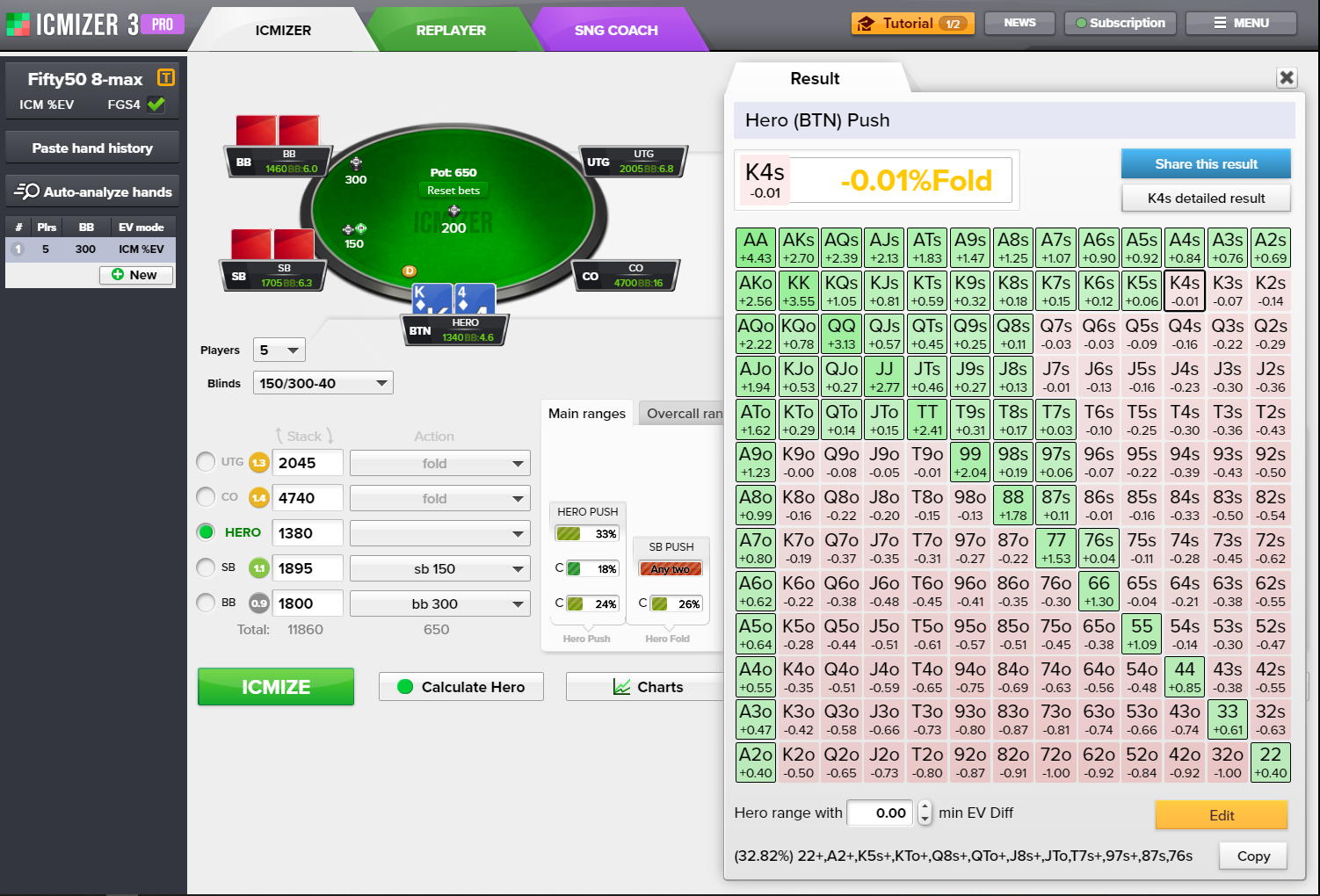Click the Tutorial graduation cap icon

(866, 24)
